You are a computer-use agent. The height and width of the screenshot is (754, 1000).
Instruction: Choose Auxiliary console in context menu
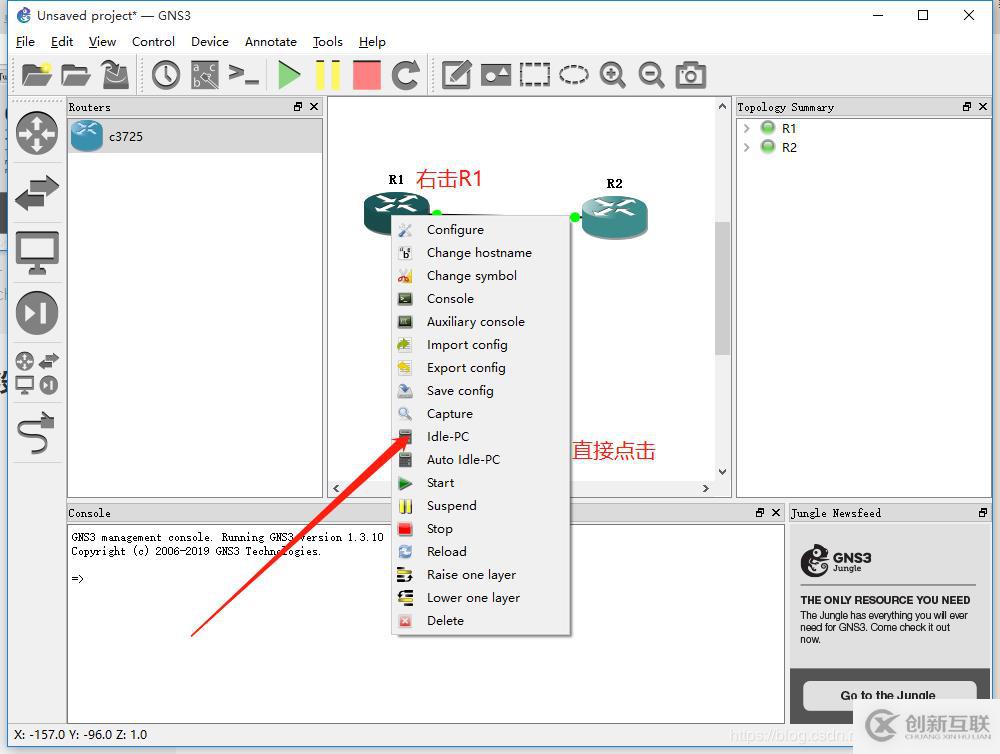tap(481, 322)
